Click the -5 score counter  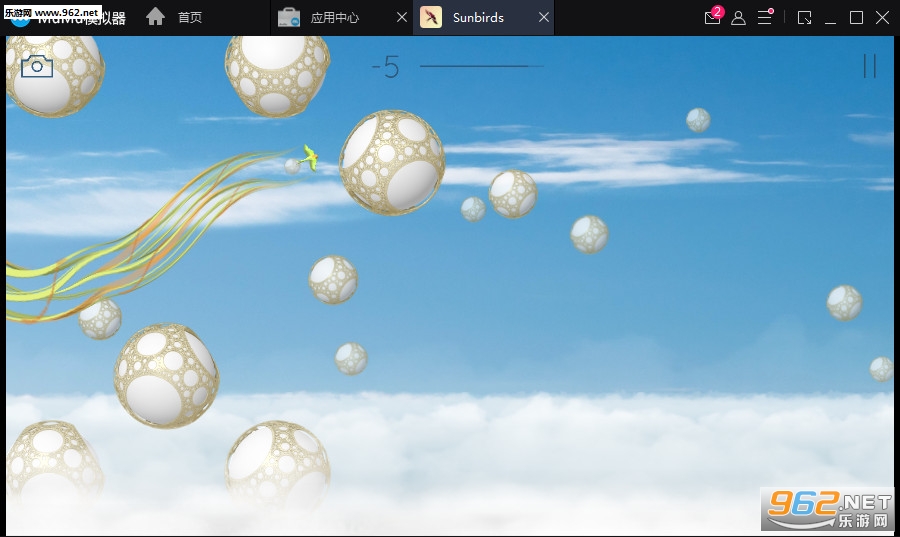(385, 67)
